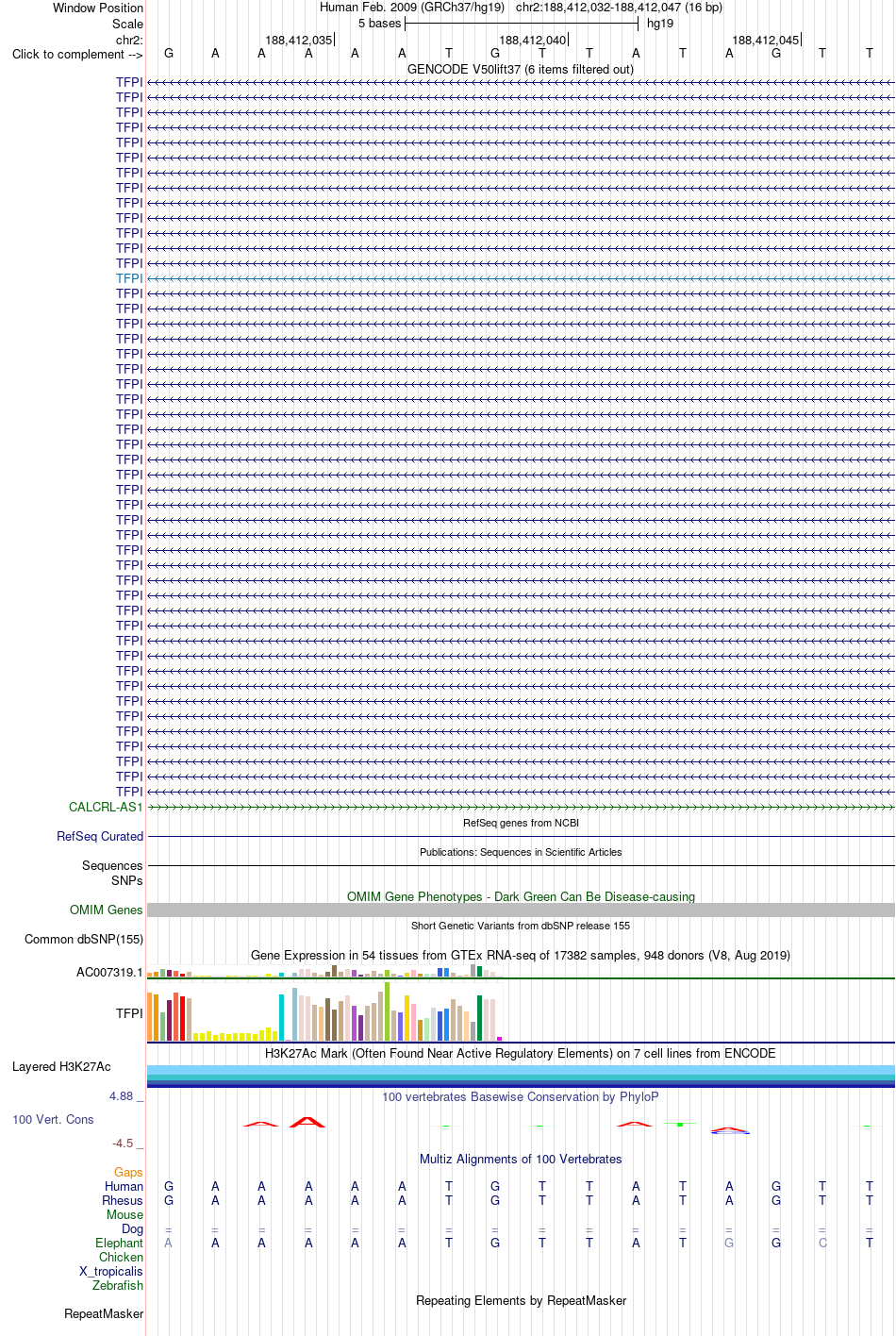The image size is (896, 1336).
Task: Open the 'Publications: Sequences in Scientific Articles' title
Action: click(521, 852)
